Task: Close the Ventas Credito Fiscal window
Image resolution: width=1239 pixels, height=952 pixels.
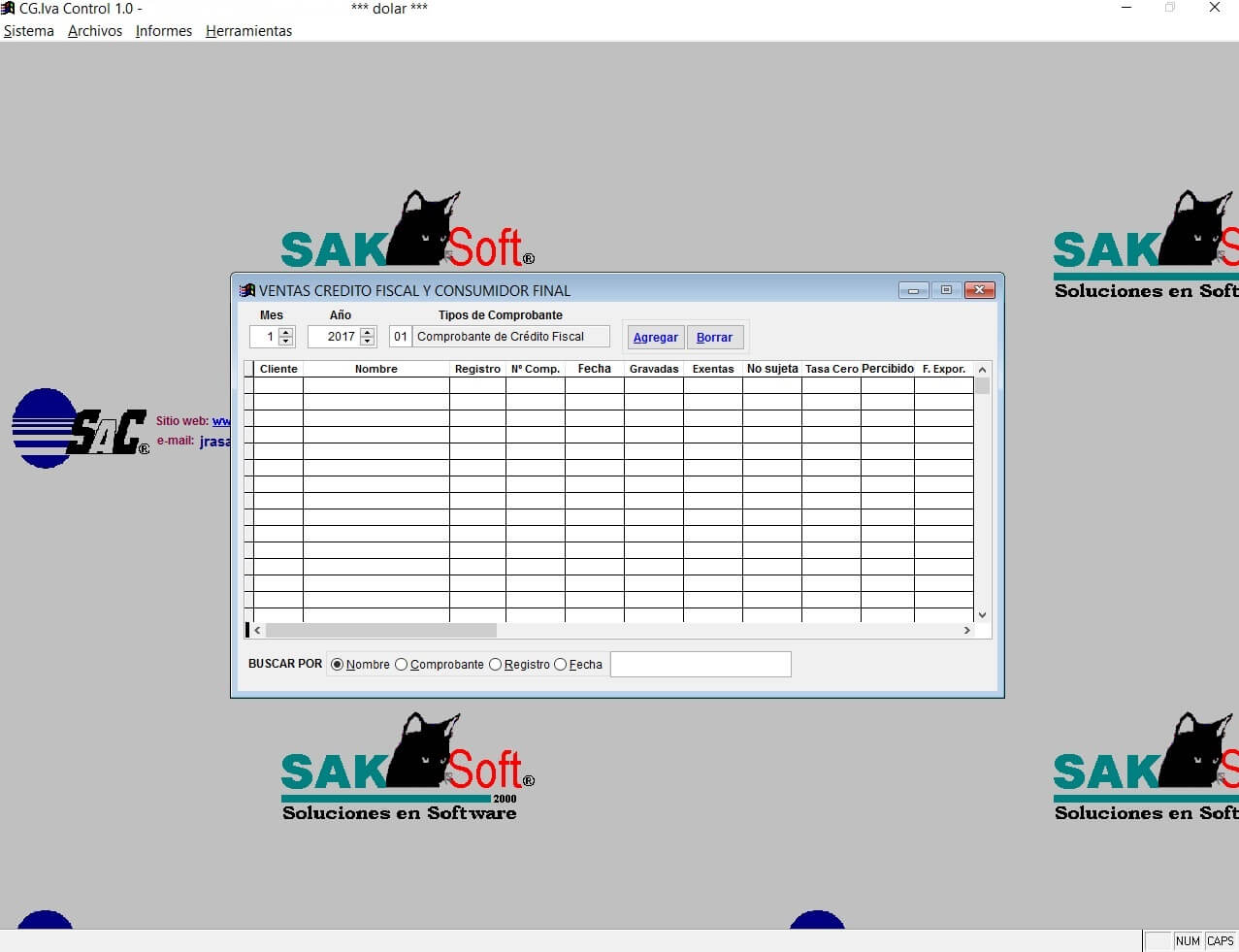Action: [980, 290]
